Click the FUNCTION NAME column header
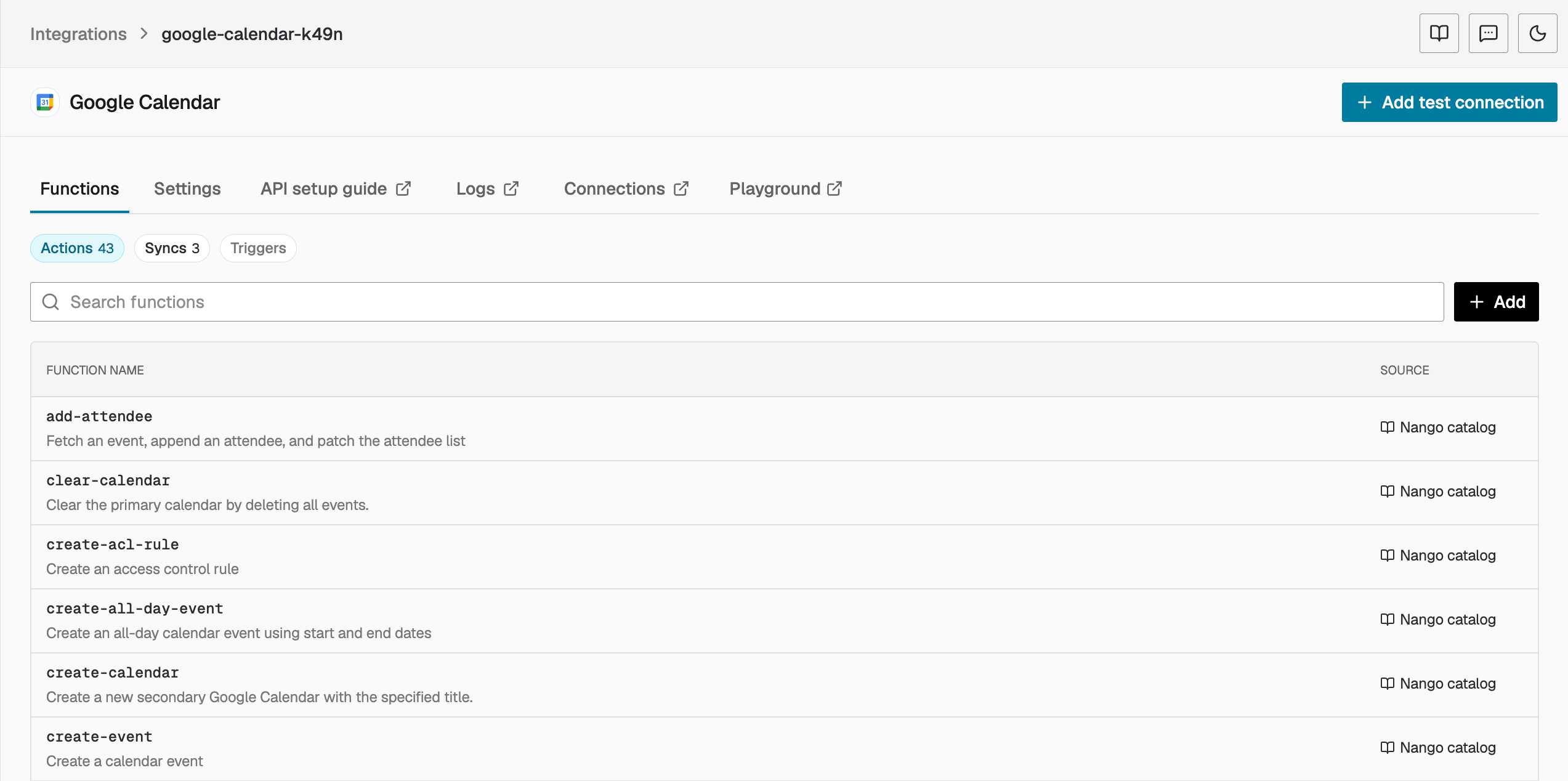The width and height of the screenshot is (1568, 781). pos(95,370)
